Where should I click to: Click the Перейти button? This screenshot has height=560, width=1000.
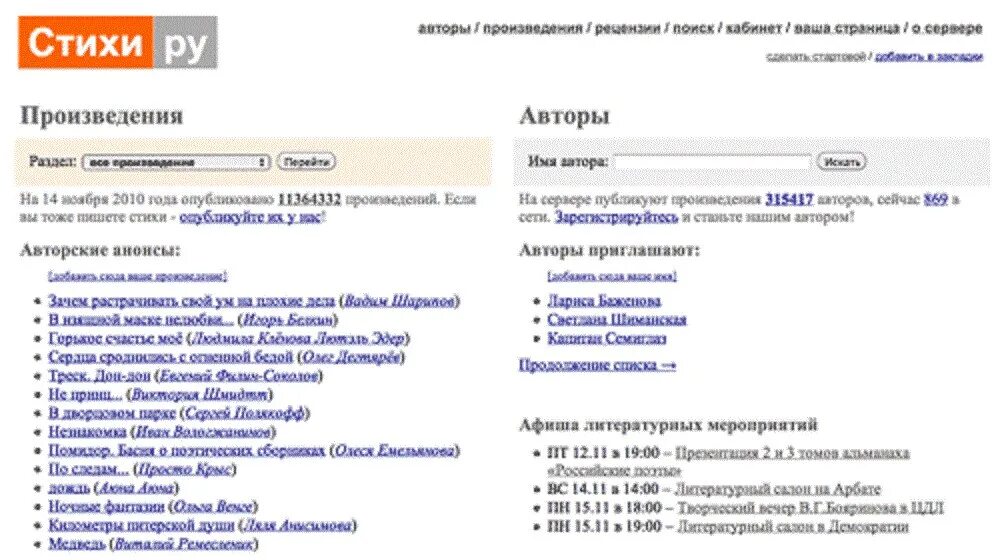point(306,162)
